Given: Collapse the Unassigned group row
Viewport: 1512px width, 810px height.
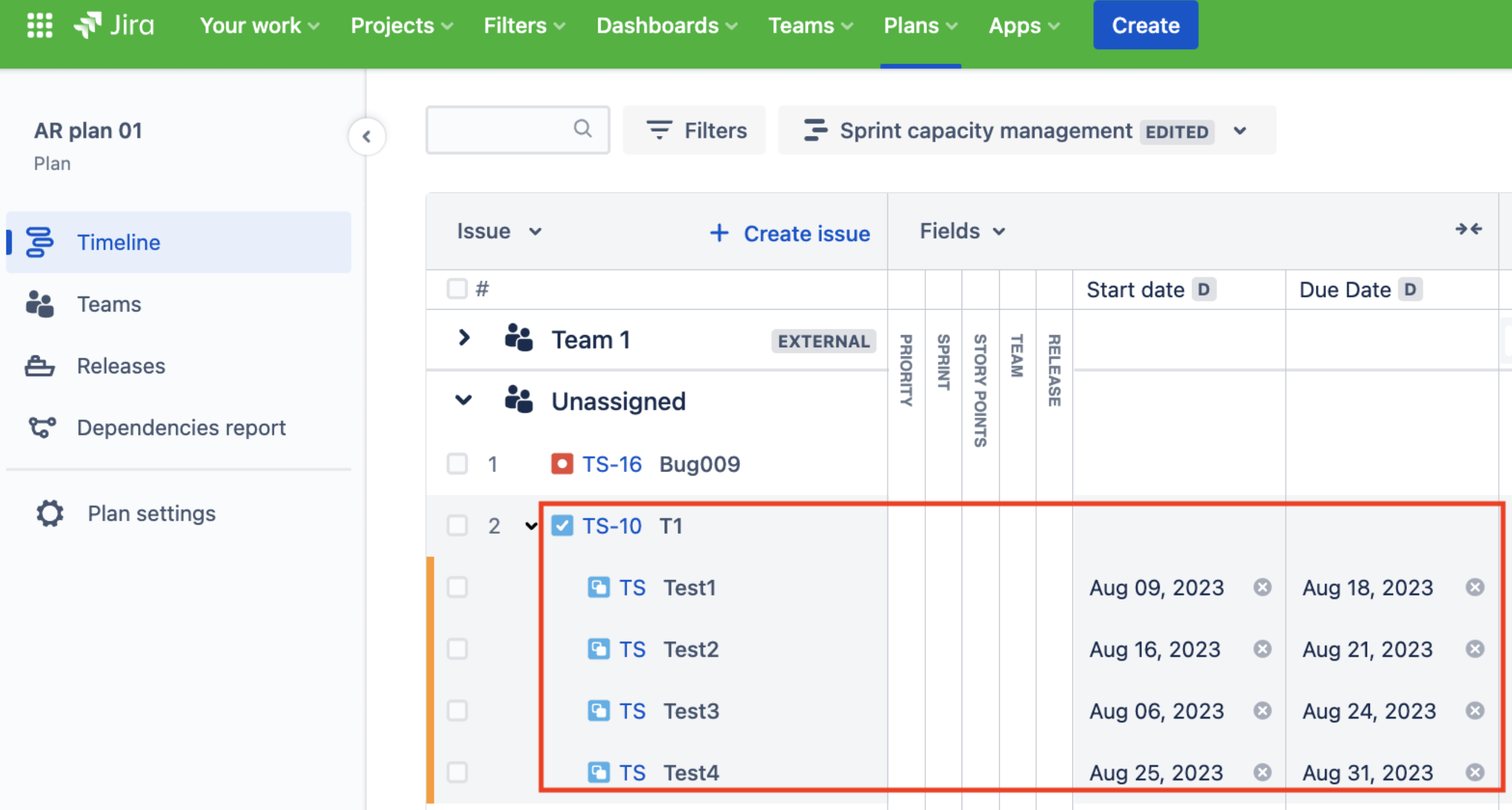Looking at the screenshot, I should pos(462,401).
